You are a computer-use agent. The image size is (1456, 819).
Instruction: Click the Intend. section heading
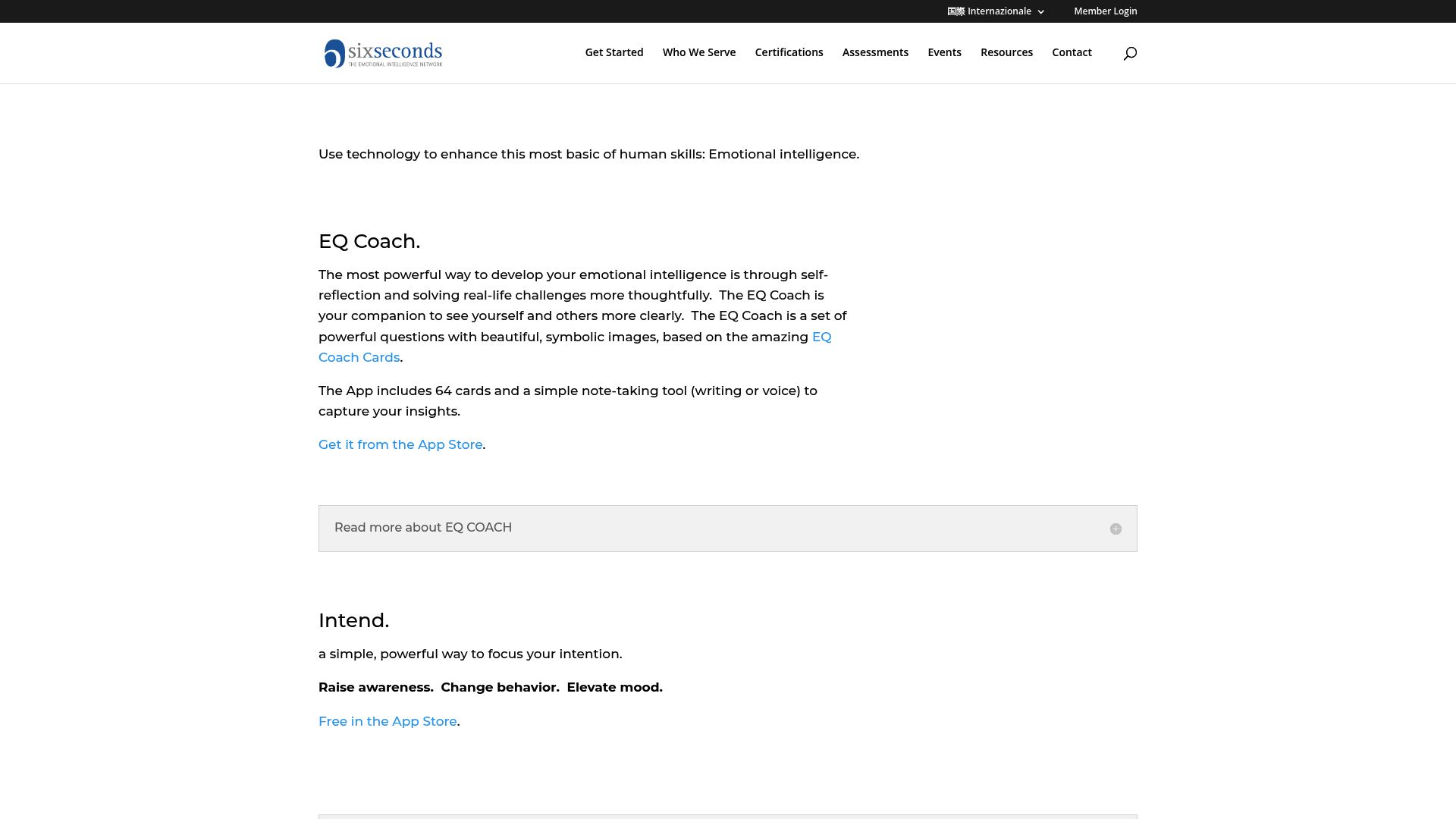pos(353,621)
